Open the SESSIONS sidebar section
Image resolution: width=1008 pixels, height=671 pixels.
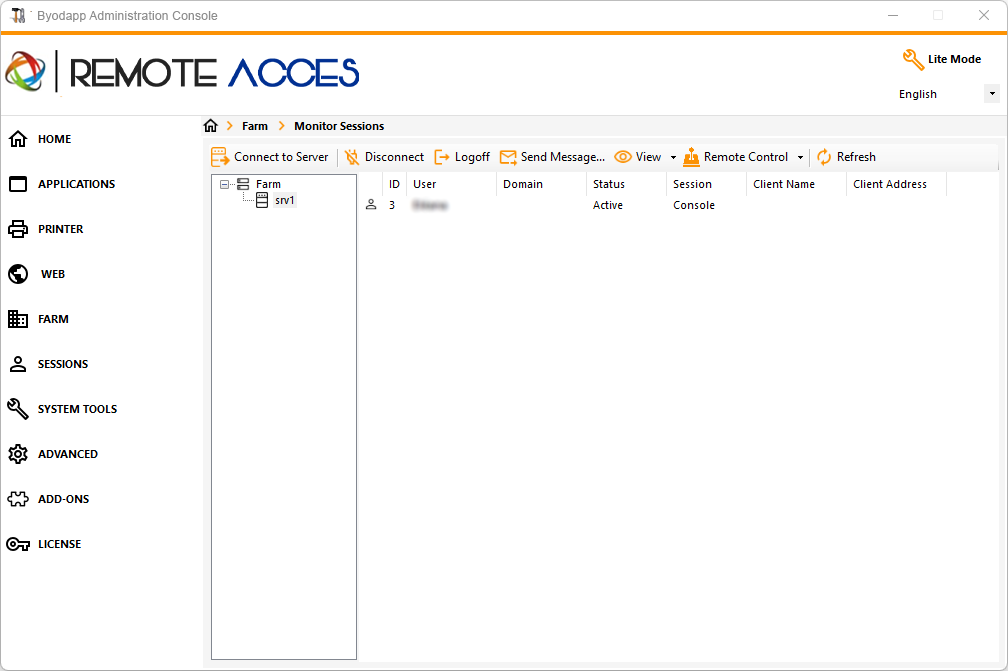click(62, 364)
